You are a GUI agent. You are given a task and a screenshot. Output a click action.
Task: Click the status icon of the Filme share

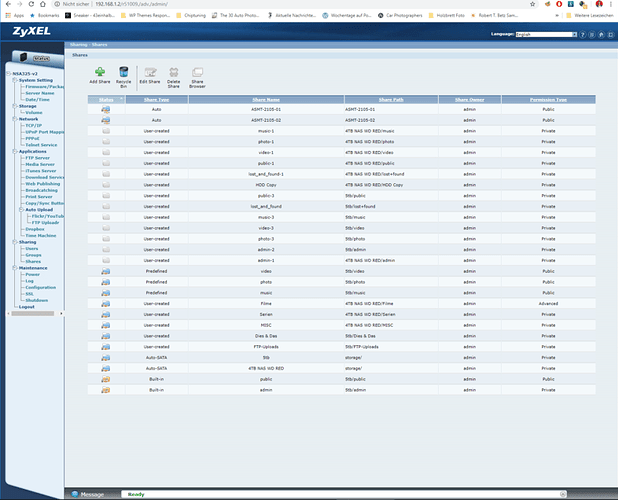pyautogui.click(x=106, y=304)
